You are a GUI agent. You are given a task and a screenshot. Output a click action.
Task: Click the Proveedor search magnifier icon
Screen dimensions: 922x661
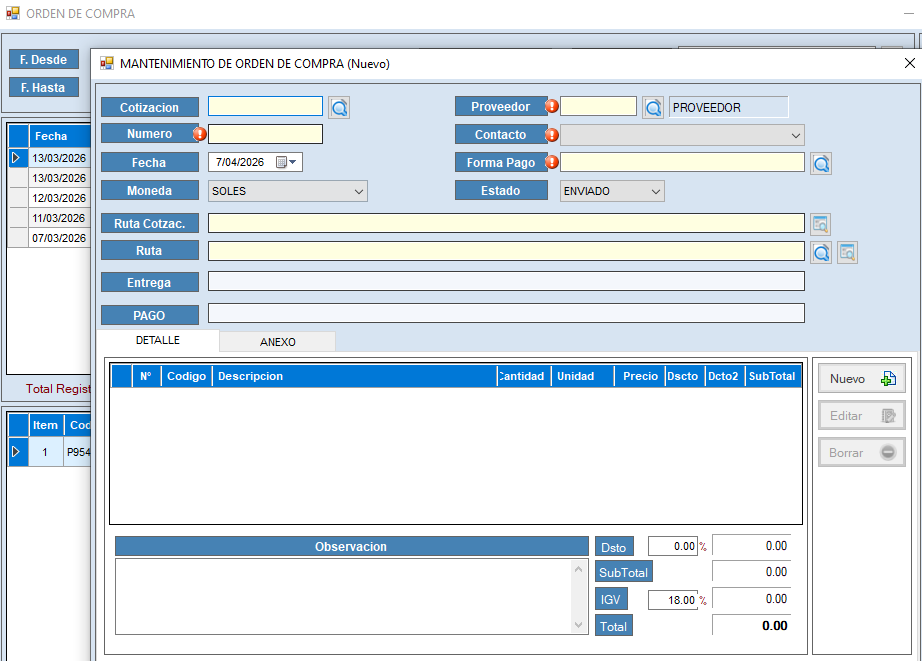[653, 108]
